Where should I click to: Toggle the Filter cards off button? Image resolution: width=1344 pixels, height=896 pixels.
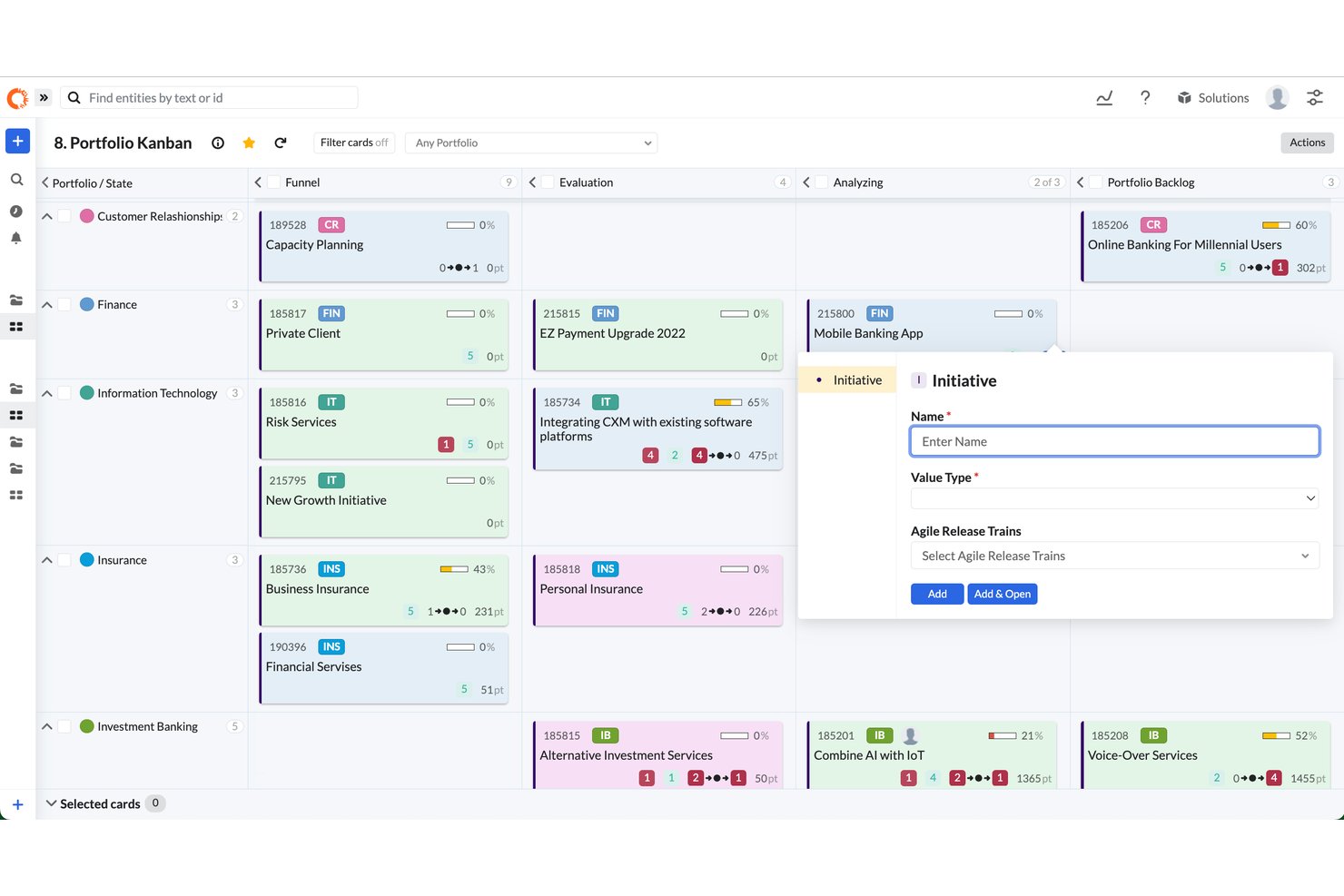pyautogui.click(x=354, y=143)
